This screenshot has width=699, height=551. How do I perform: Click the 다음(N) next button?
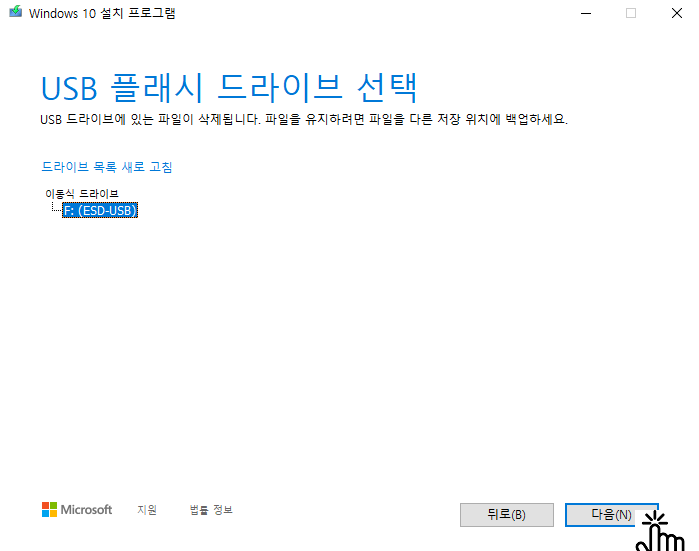[612, 515]
